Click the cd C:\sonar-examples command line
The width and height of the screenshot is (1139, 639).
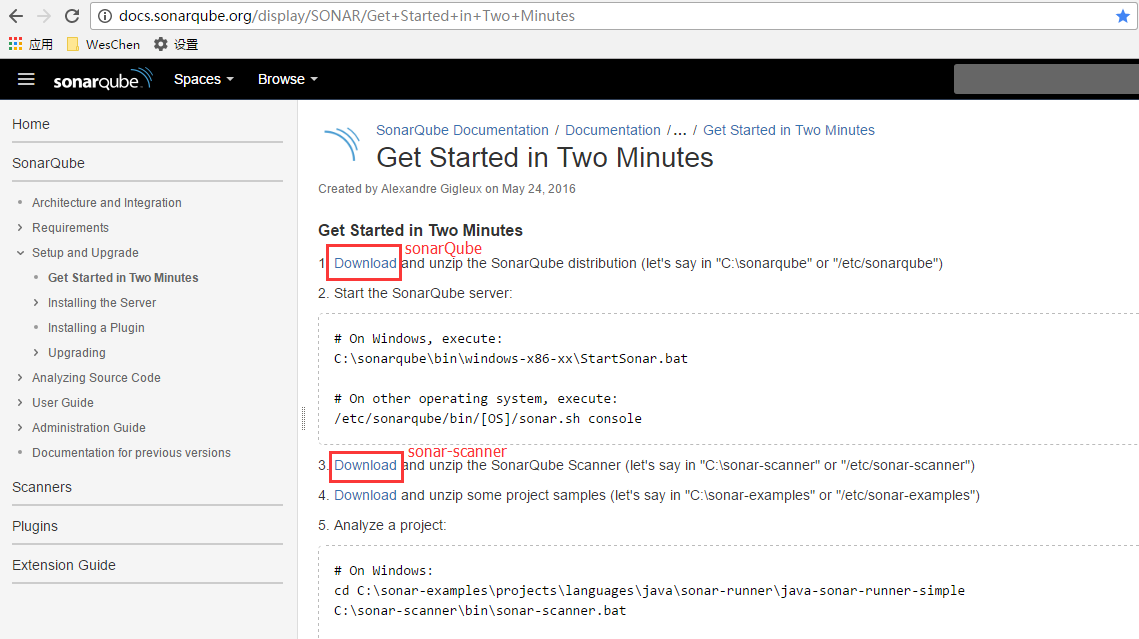(649, 591)
